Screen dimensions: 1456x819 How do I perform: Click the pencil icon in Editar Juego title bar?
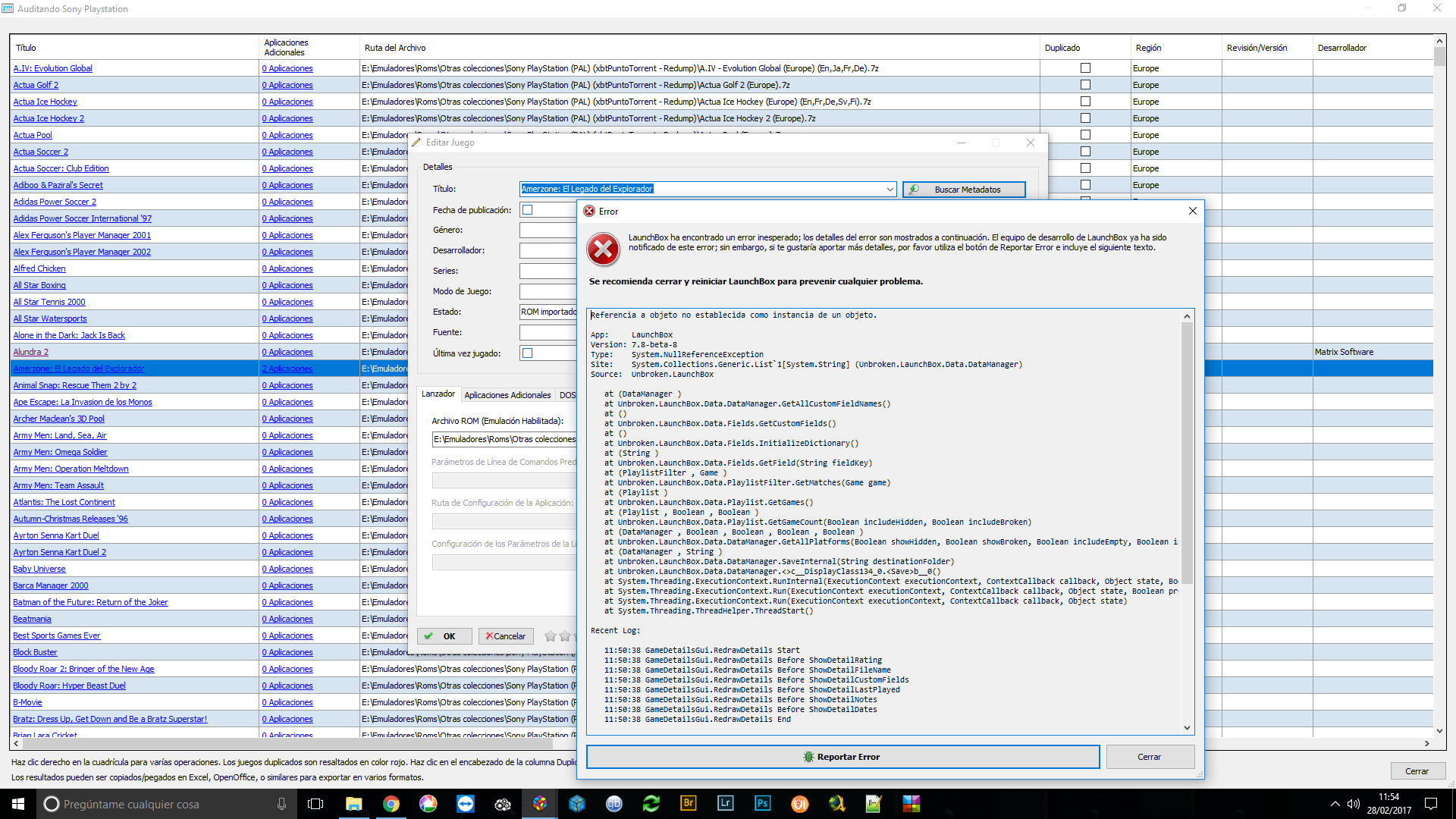point(416,143)
